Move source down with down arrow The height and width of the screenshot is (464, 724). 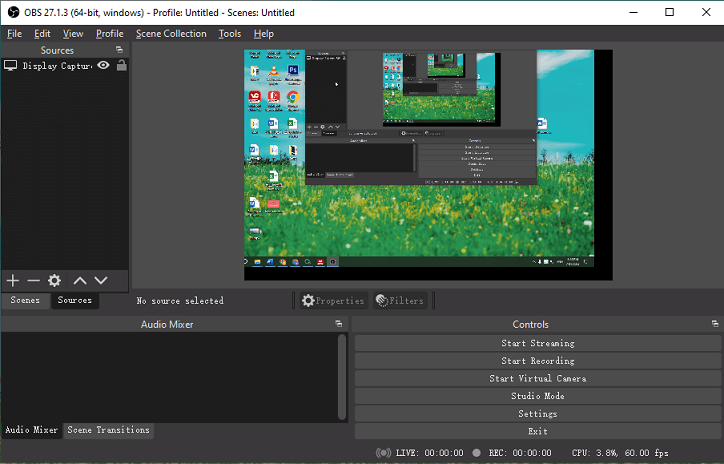(x=101, y=280)
